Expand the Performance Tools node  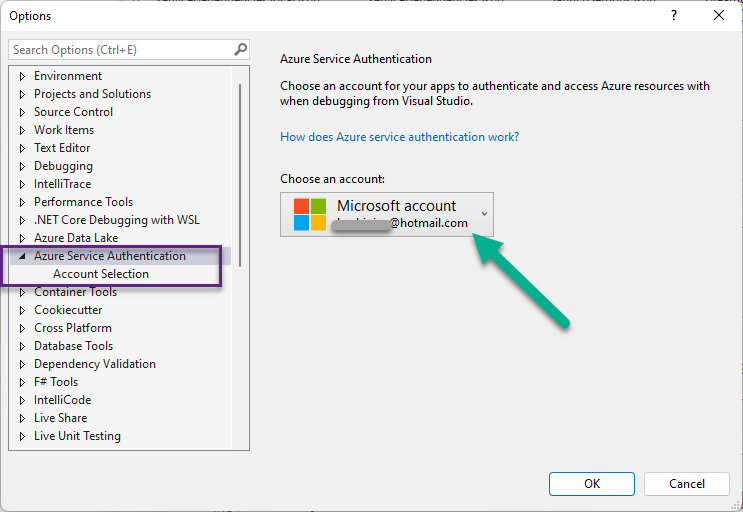(x=22, y=202)
